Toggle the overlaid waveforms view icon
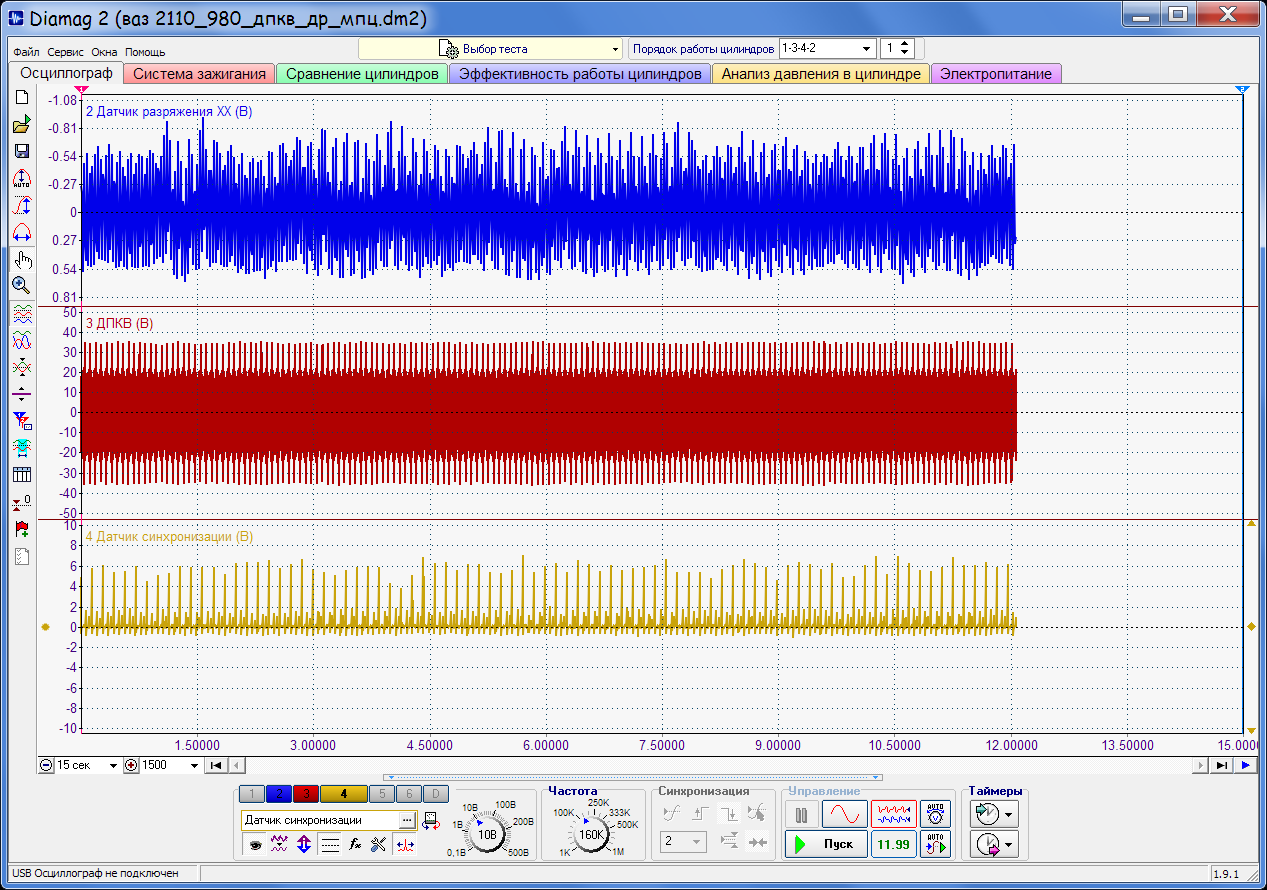Viewport: 1267px width, 890px height. [x=21, y=340]
